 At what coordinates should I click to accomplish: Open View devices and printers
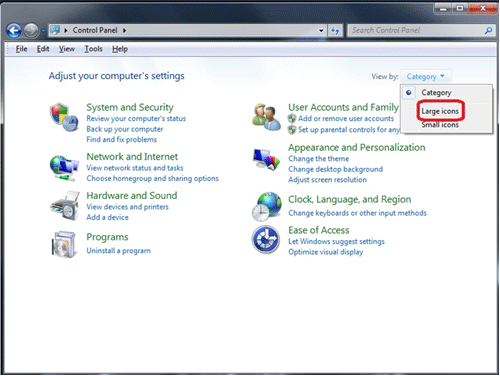(127, 207)
